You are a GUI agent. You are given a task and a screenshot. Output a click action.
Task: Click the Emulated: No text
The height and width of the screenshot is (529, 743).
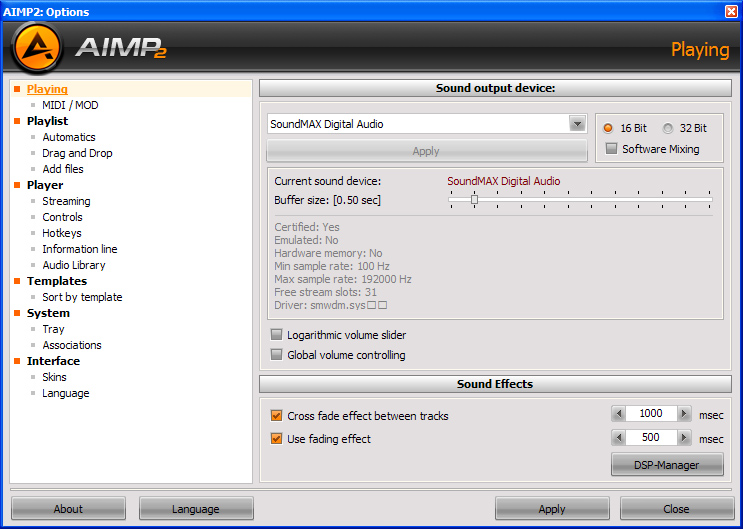[306, 240]
